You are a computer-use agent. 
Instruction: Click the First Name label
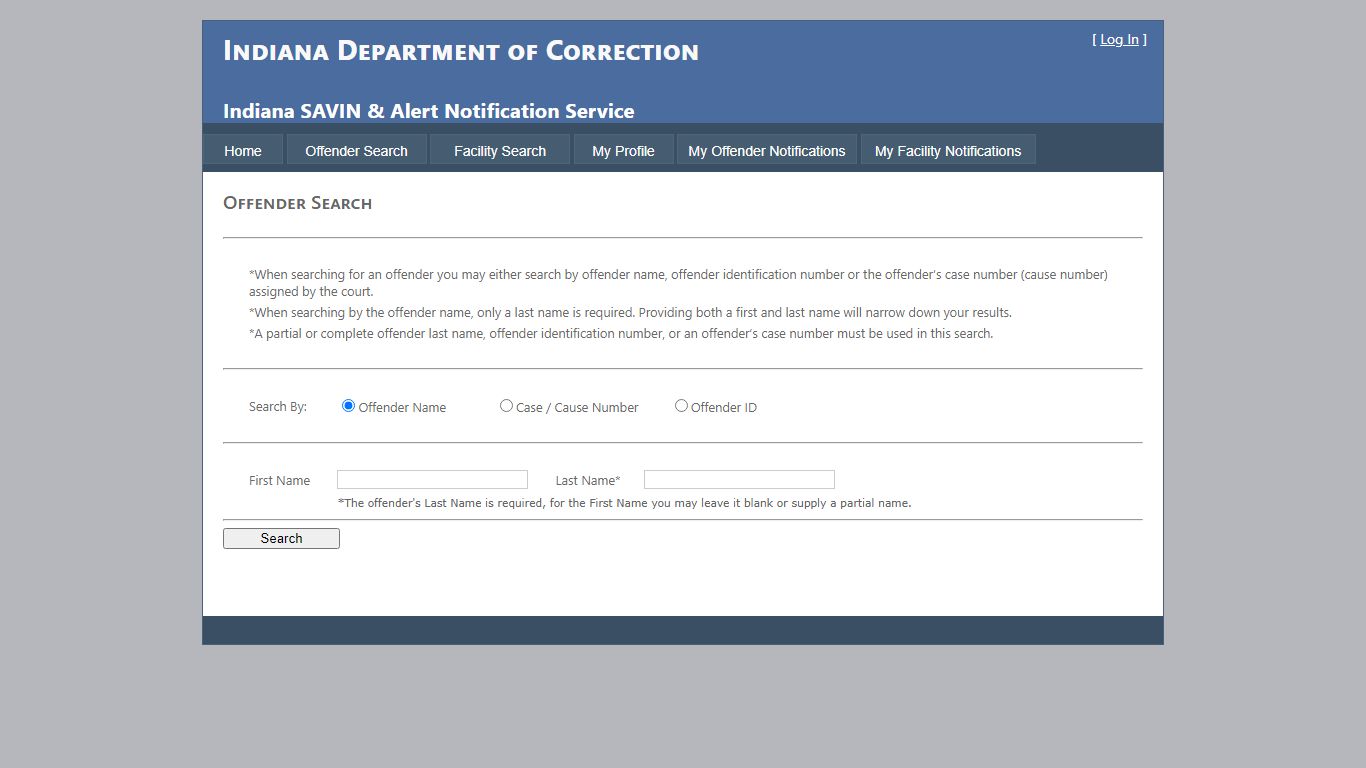[x=279, y=481]
